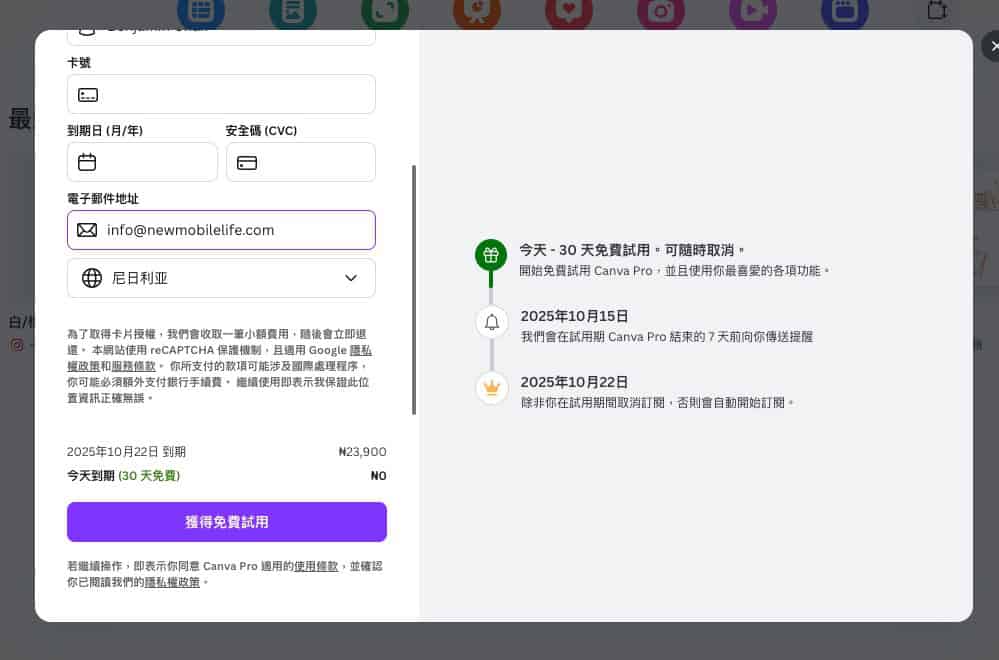Click into the 安全碼 (CVC) field

click(312, 162)
